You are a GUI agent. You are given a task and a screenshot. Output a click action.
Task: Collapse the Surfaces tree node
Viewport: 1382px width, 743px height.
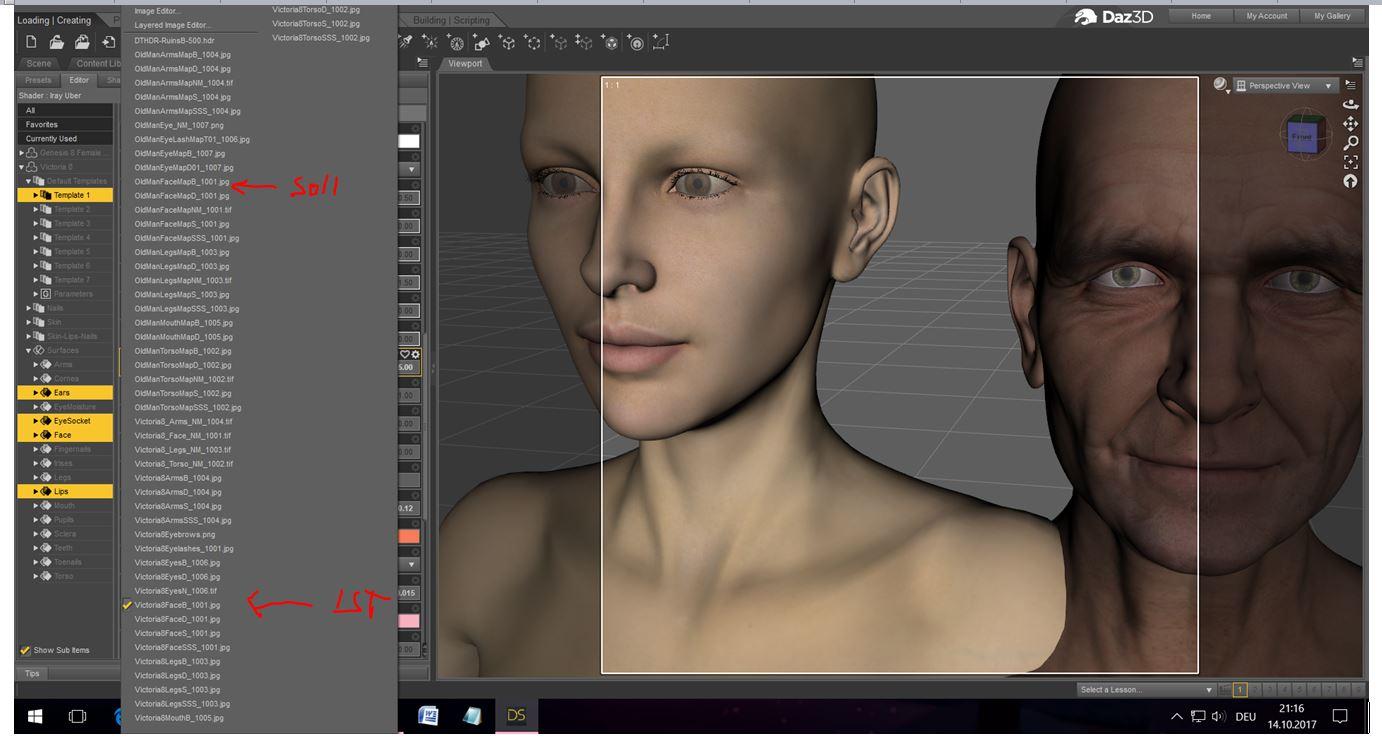click(29, 351)
